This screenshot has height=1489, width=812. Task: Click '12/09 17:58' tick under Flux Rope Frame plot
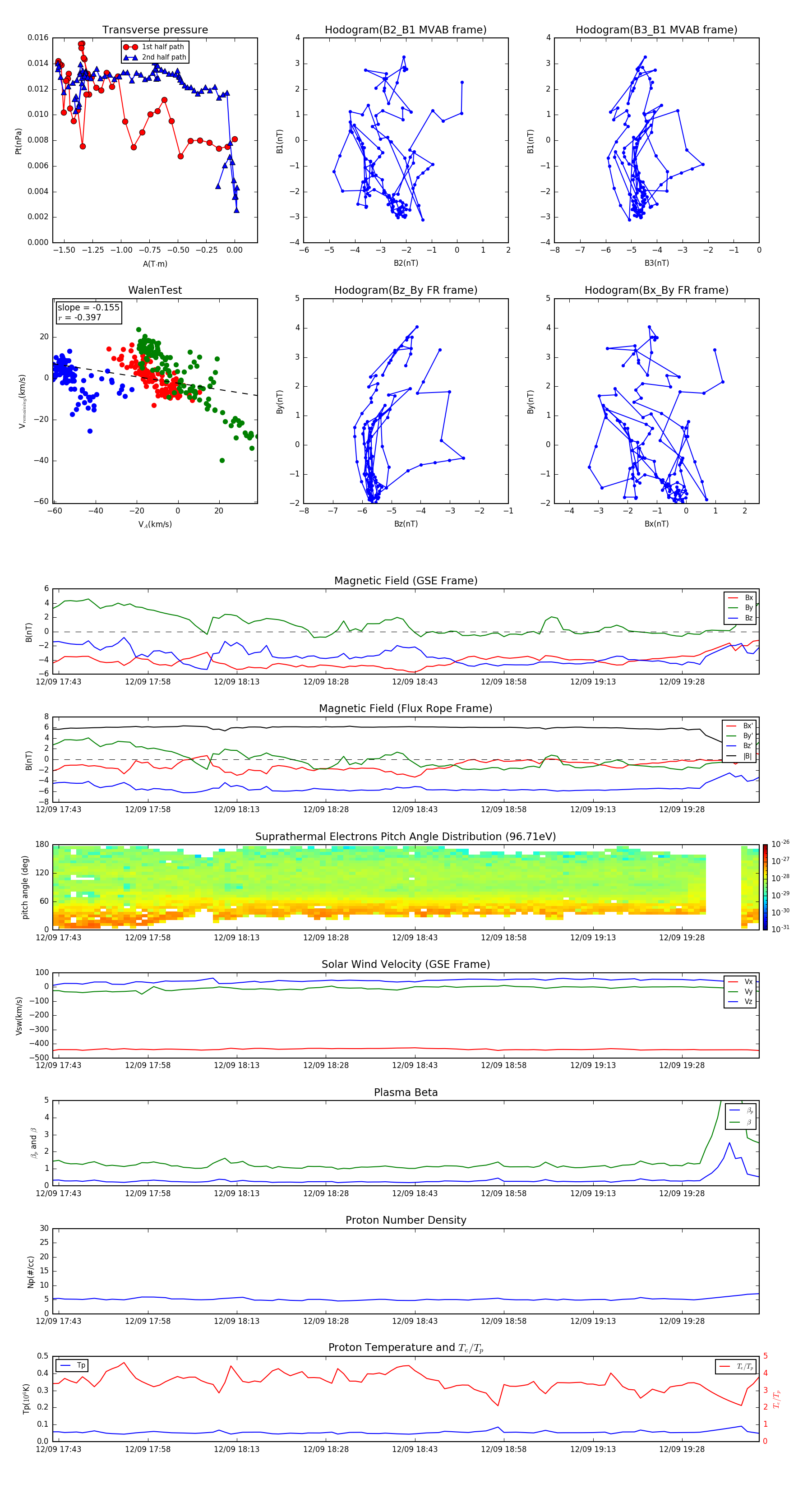point(148,810)
